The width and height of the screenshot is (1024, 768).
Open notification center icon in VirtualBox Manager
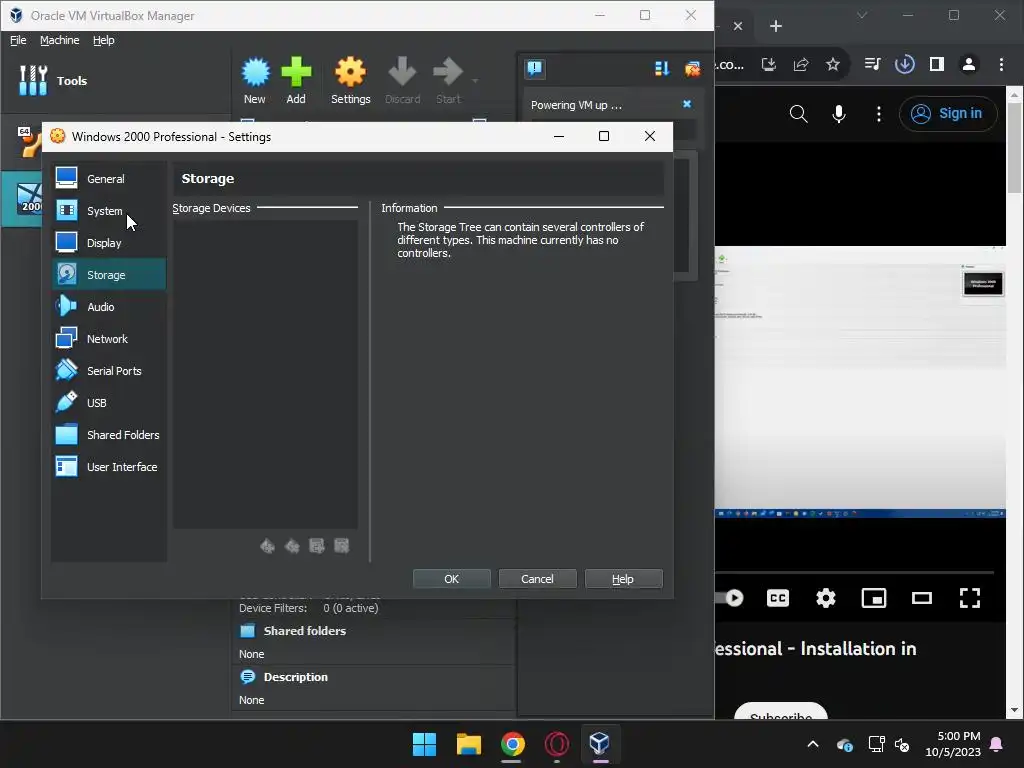click(535, 68)
